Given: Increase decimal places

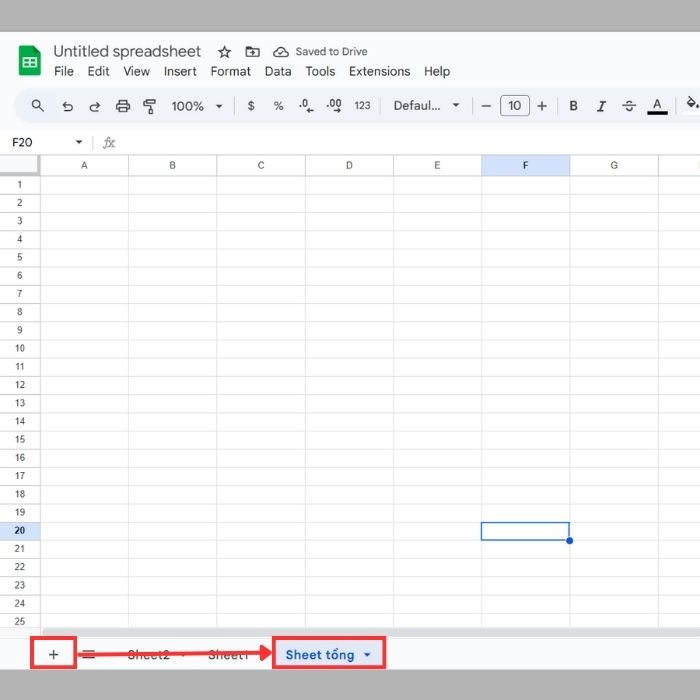Looking at the screenshot, I should pos(334,106).
